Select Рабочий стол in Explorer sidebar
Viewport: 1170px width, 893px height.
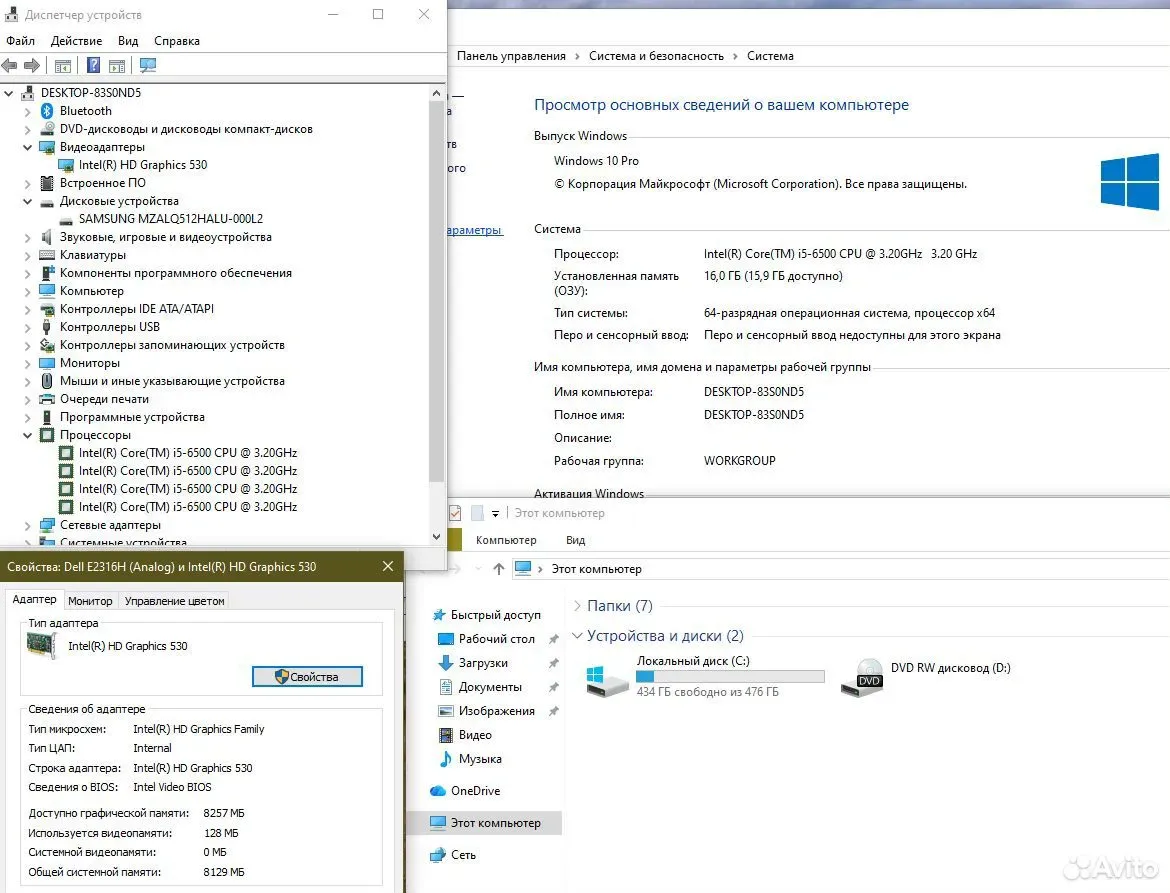tap(497, 639)
